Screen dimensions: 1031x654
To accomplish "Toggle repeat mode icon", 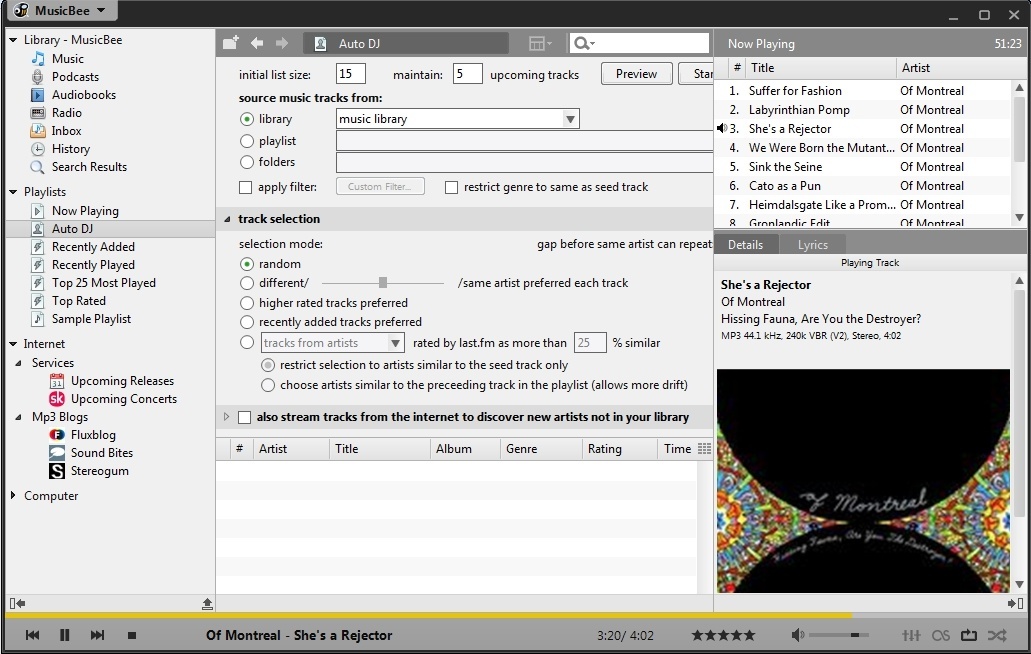I will [x=969, y=635].
